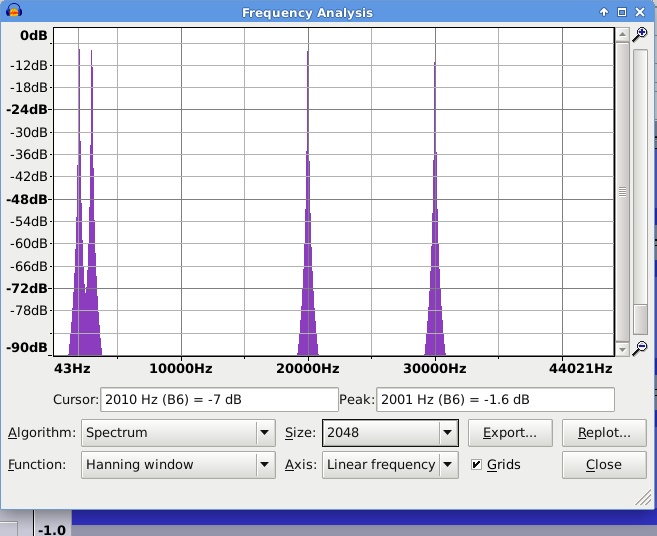This screenshot has height=536, width=657.
Task: Click the 10000Hz frequency axis label
Action: (x=181, y=368)
